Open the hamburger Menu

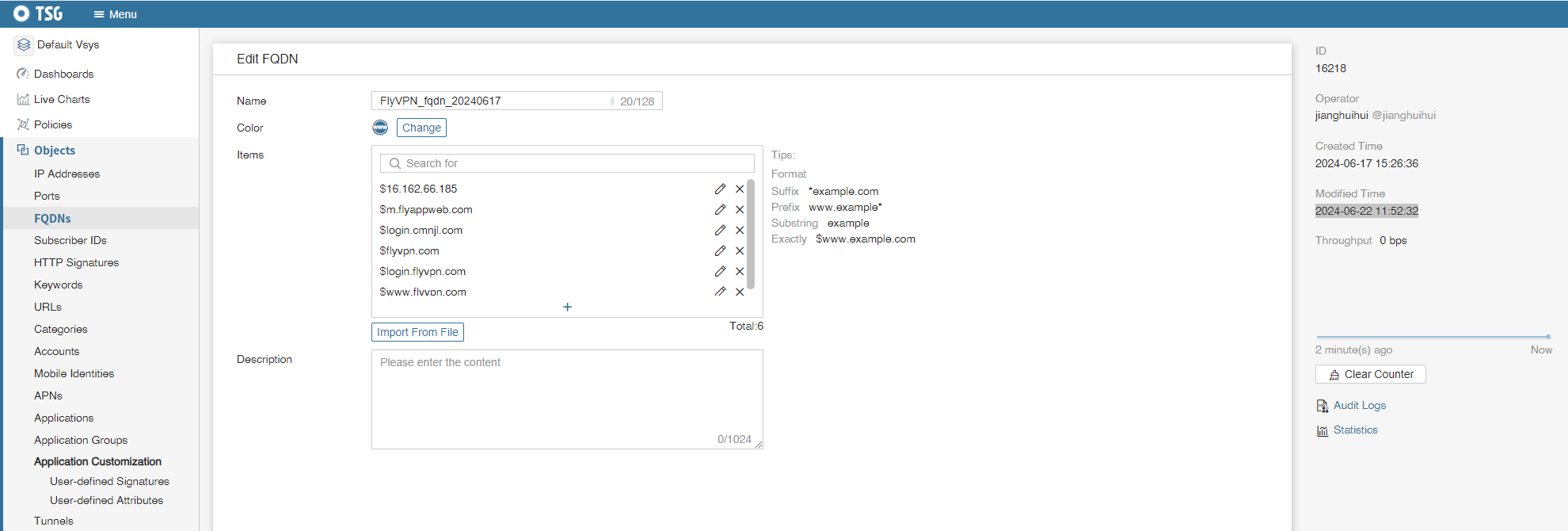pyautogui.click(x=115, y=14)
